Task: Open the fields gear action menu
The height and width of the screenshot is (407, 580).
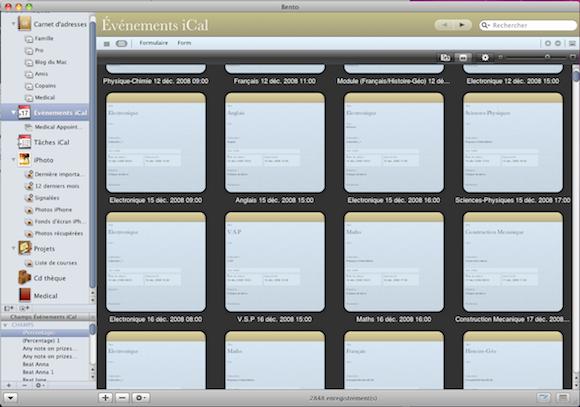Action: coord(39,385)
